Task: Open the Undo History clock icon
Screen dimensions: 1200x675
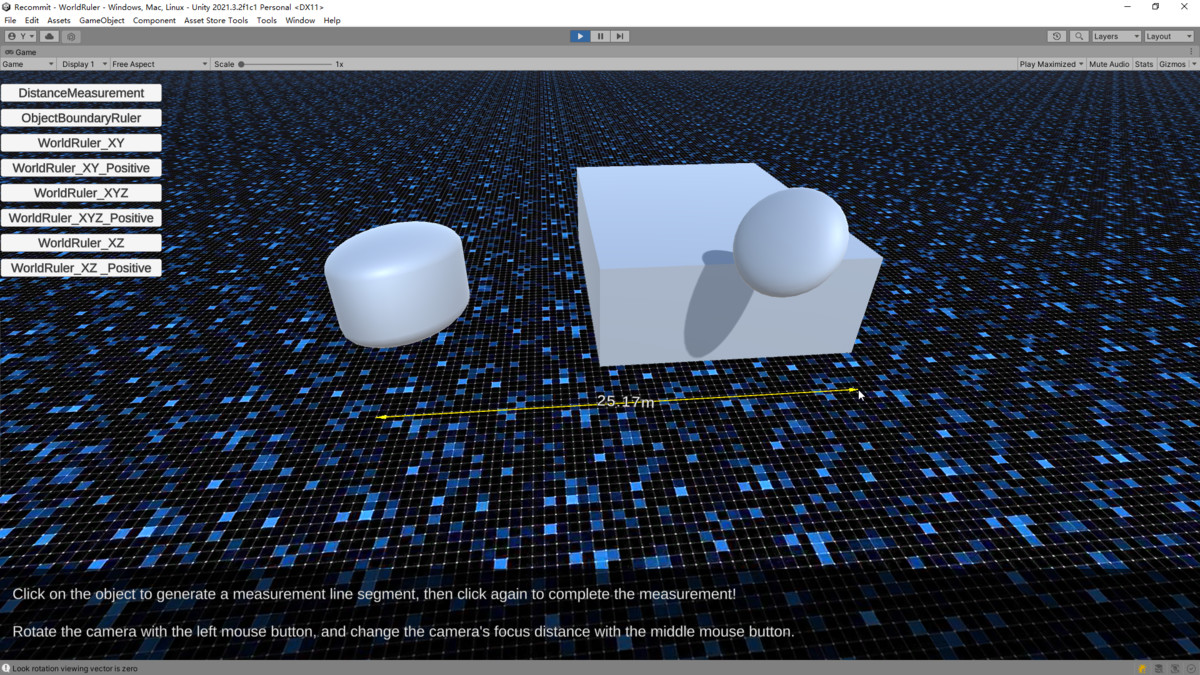Action: point(1057,37)
